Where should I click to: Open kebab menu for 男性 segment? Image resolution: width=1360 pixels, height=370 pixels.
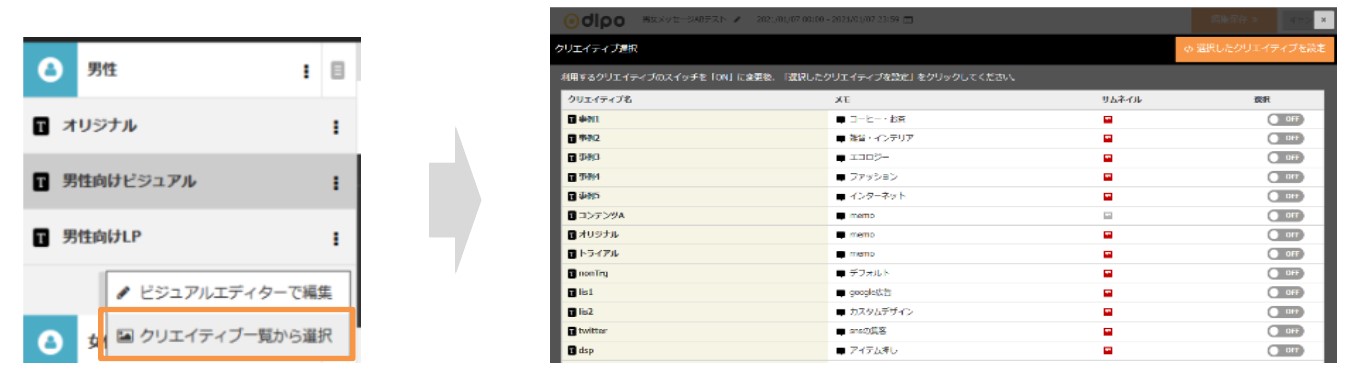[306, 71]
